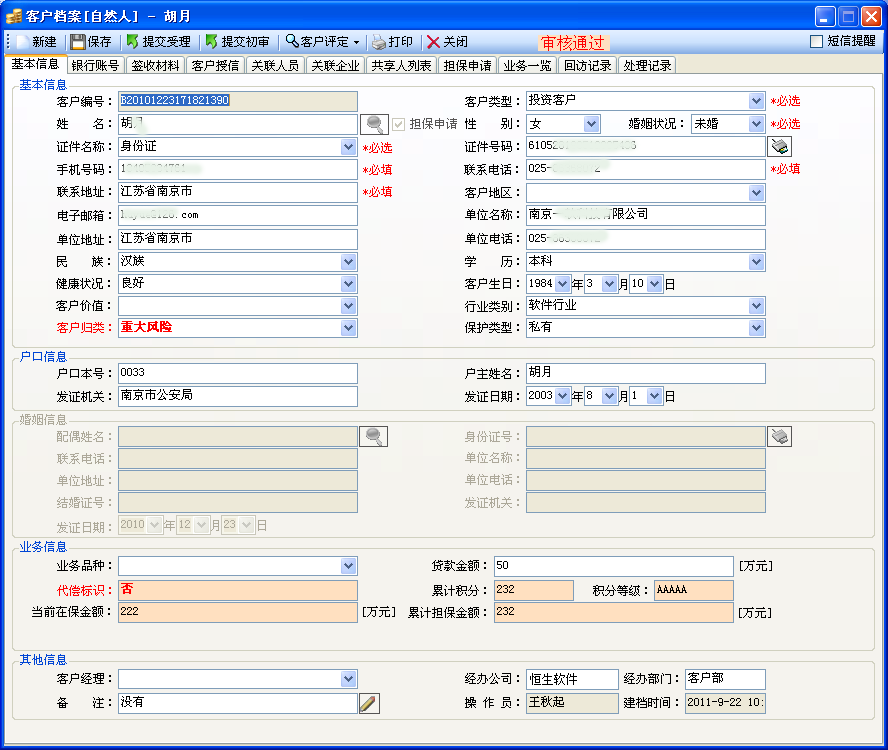
Task: Switch to the 关联企业 tab
Action: tap(335, 66)
